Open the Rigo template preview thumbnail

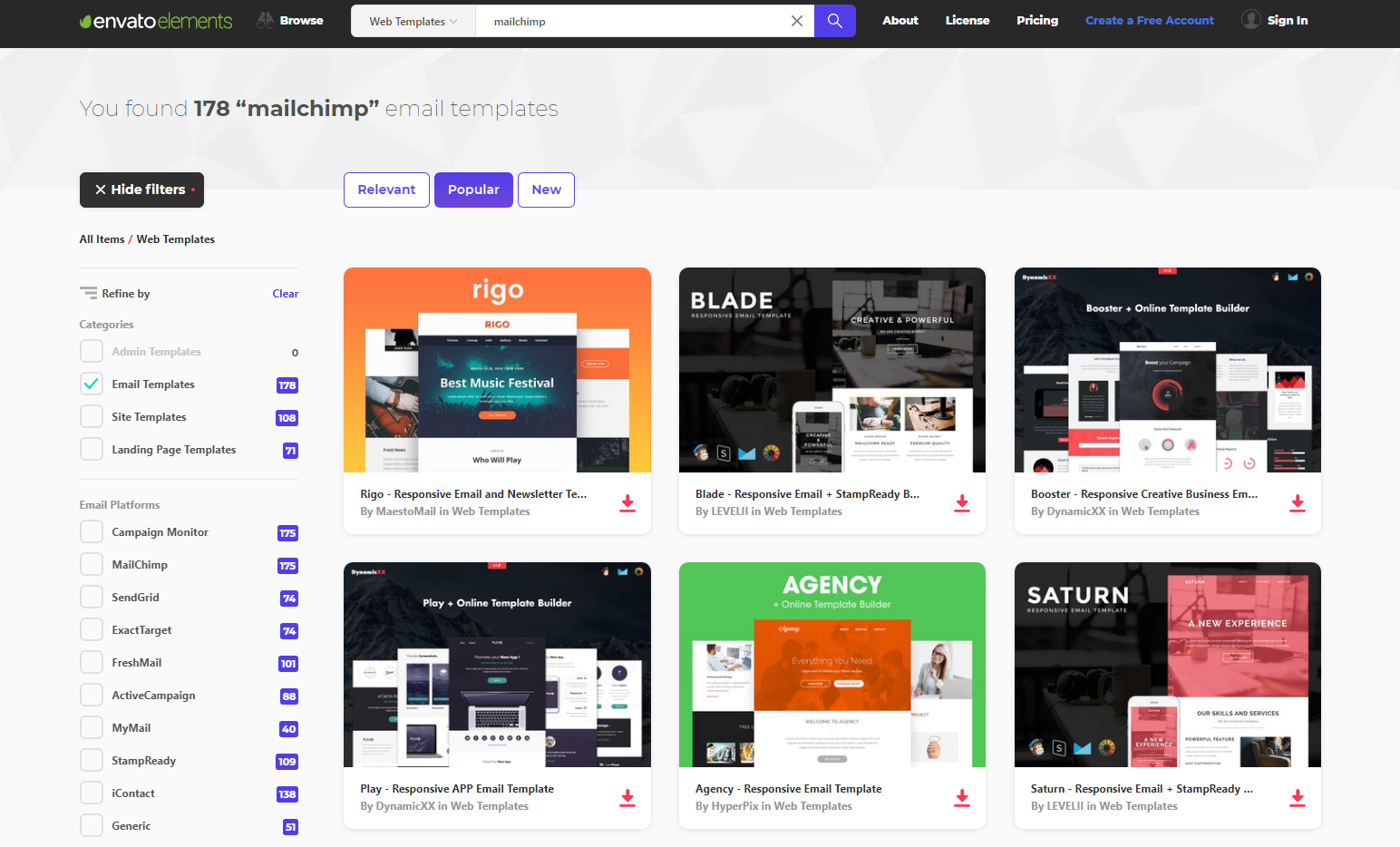(x=497, y=370)
